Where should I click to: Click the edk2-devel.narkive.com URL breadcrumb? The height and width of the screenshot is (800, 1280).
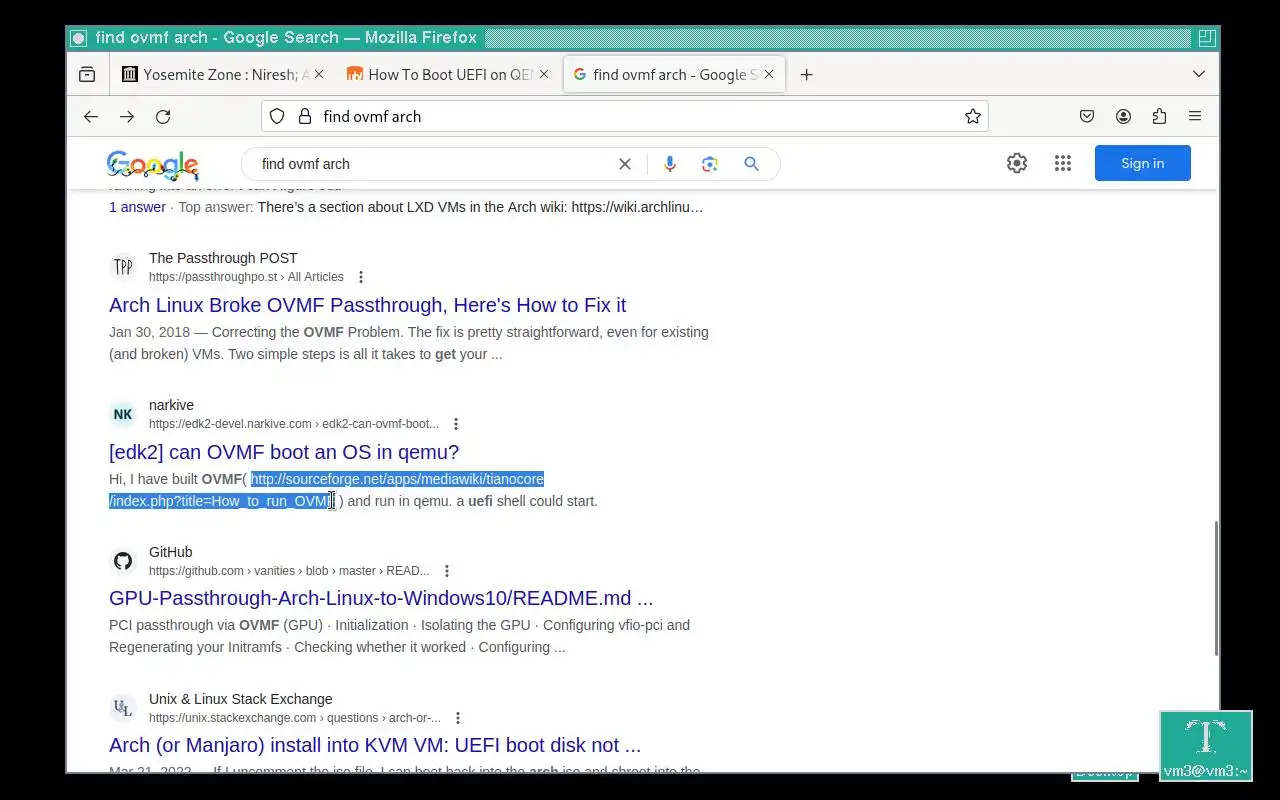[294, 424]
